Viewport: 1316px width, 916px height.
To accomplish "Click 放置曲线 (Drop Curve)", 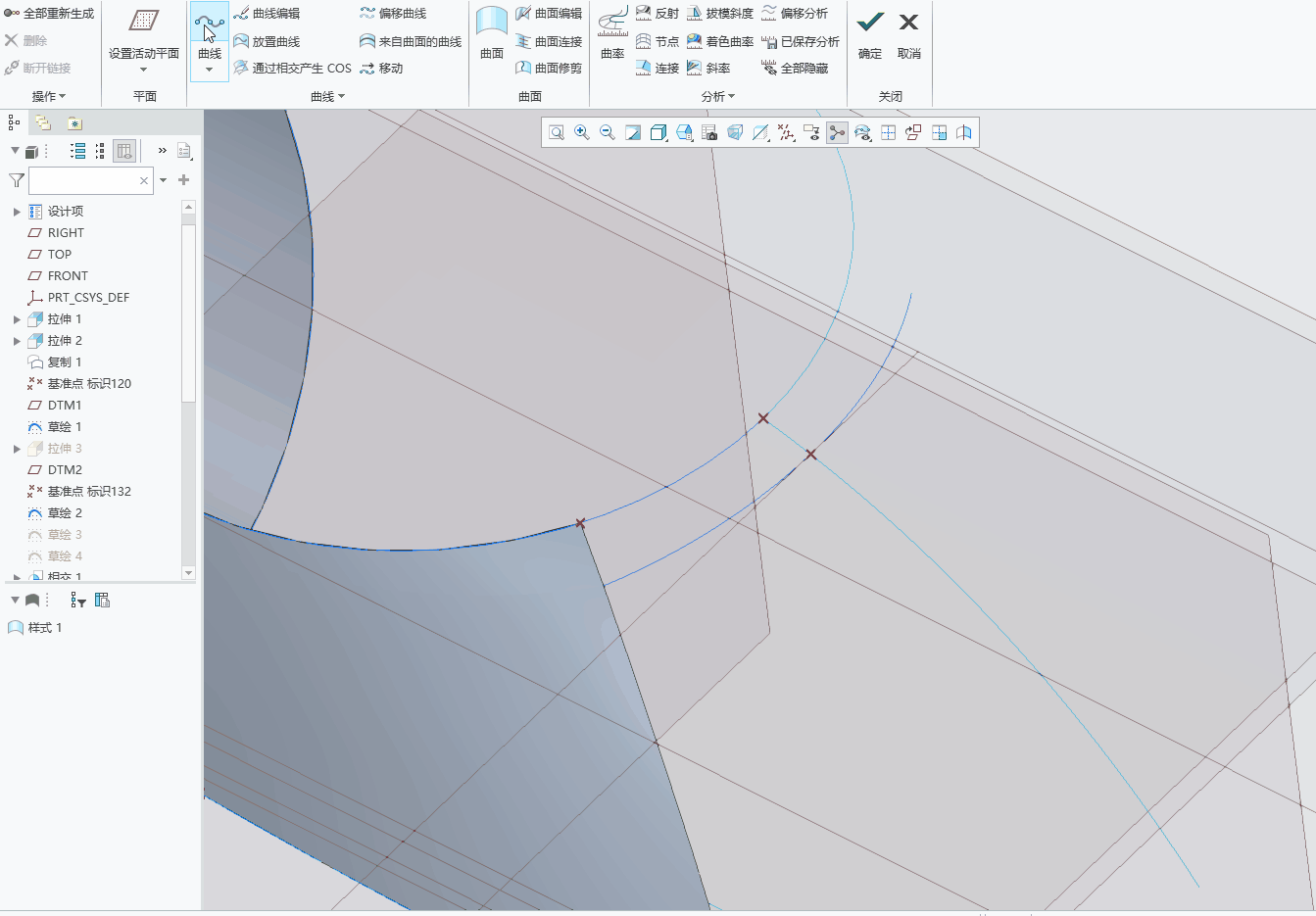I will coord(267,41).
